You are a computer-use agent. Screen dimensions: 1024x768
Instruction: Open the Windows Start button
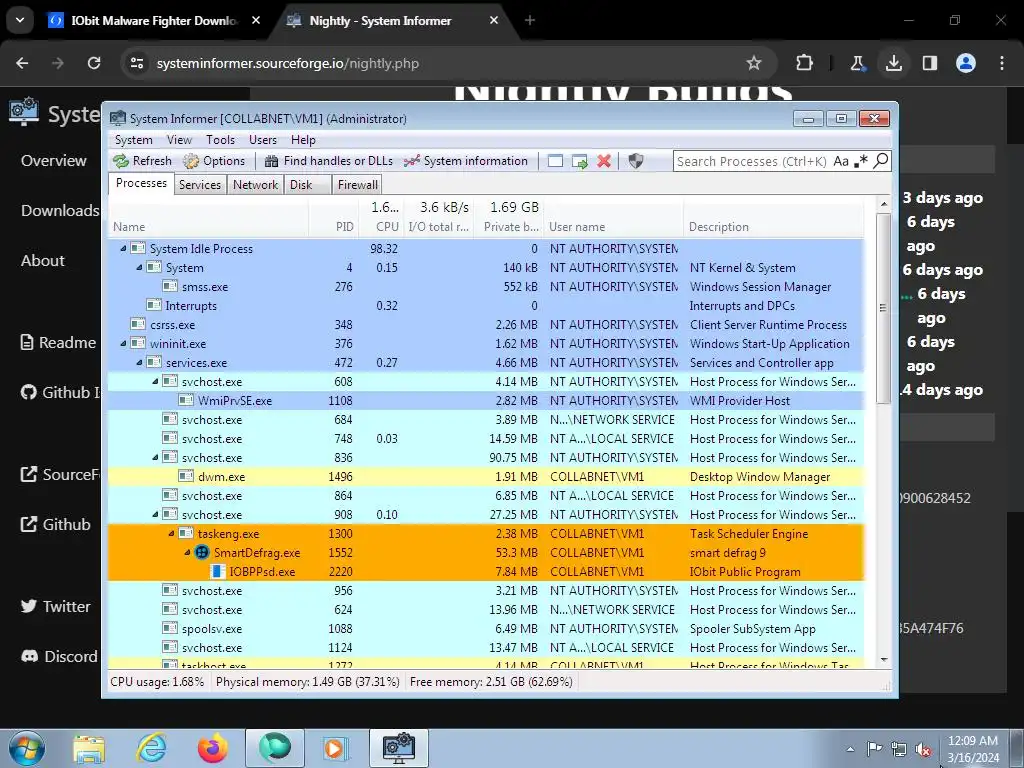click(x=26, y=748)
